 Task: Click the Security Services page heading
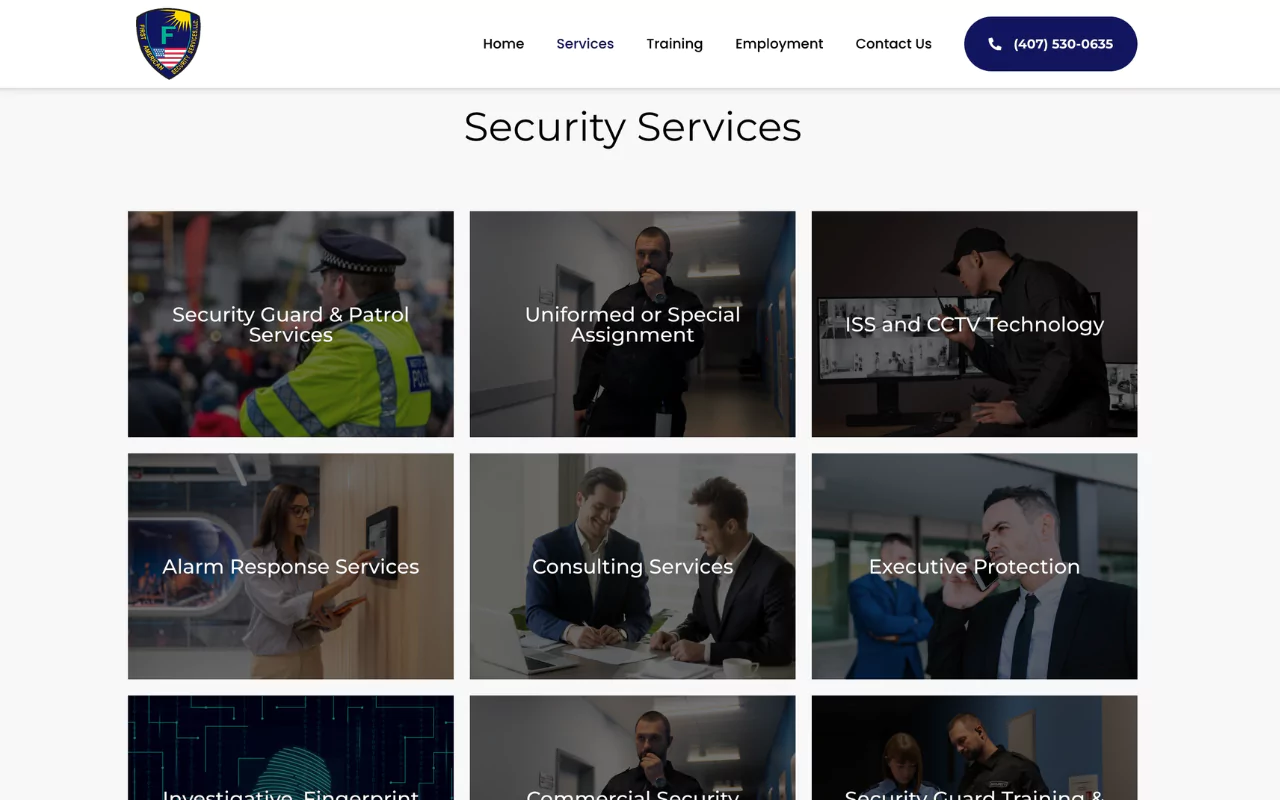[633, 127]
